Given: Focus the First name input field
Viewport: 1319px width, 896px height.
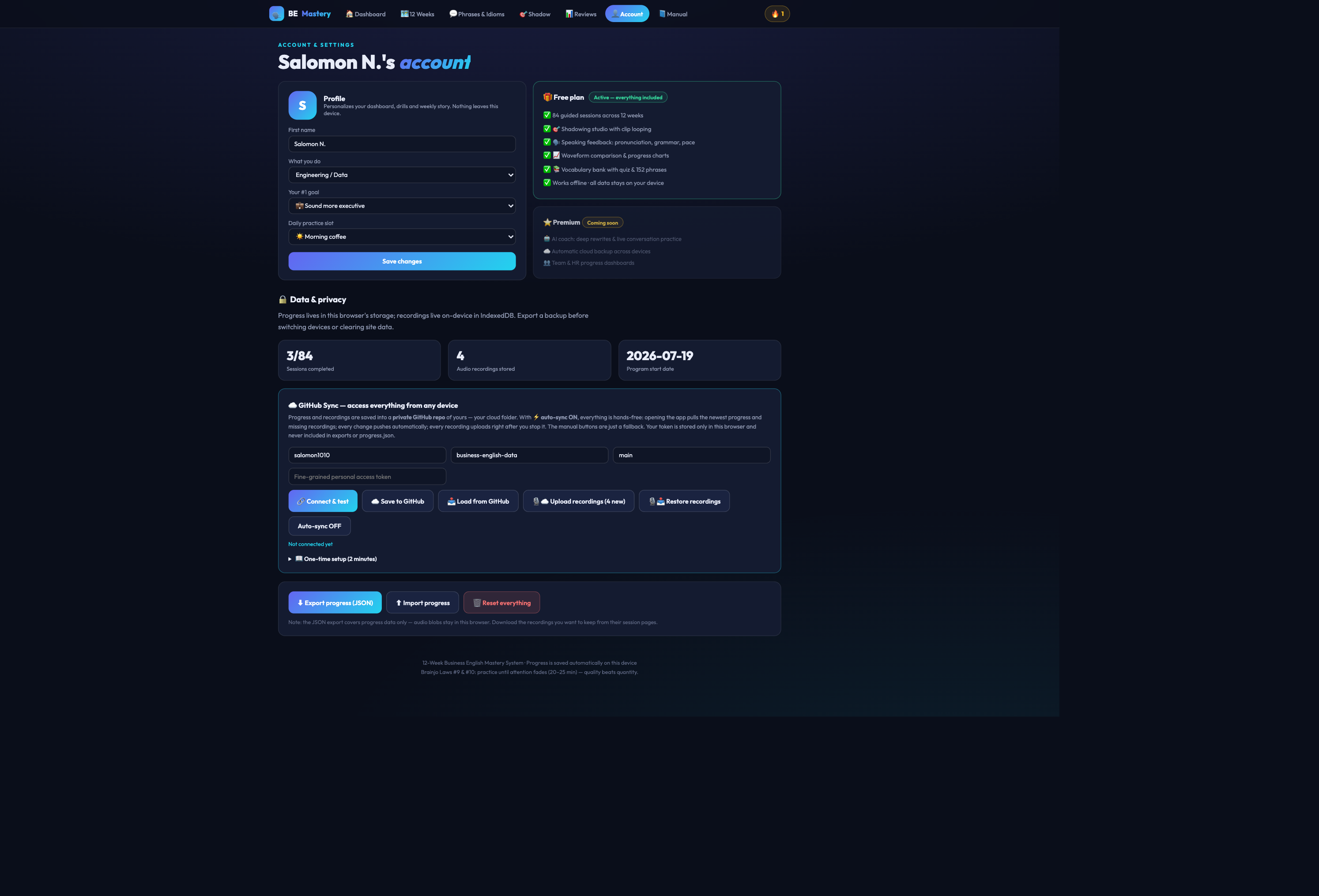Looking at the screenshot, I should pos(402,144).
